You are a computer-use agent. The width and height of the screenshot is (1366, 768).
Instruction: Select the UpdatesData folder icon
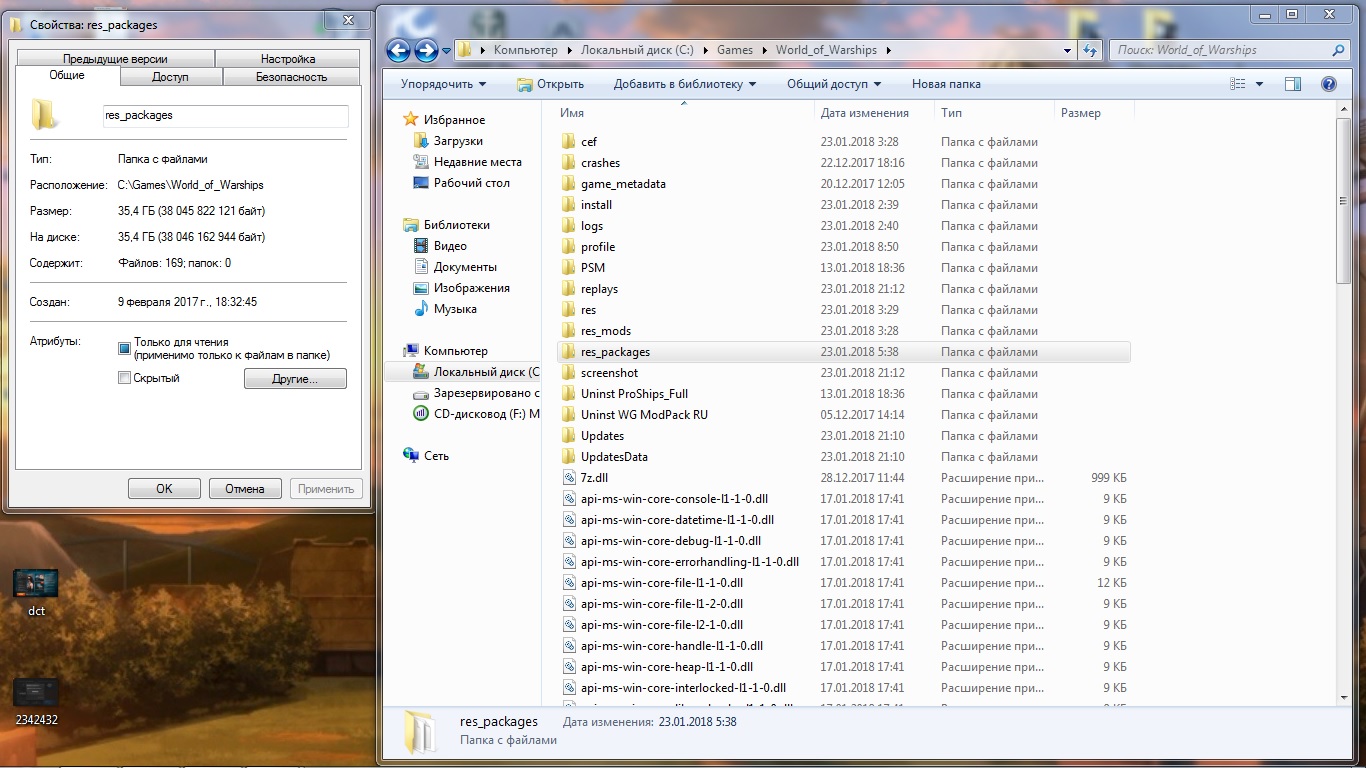[x=568, y=457]
